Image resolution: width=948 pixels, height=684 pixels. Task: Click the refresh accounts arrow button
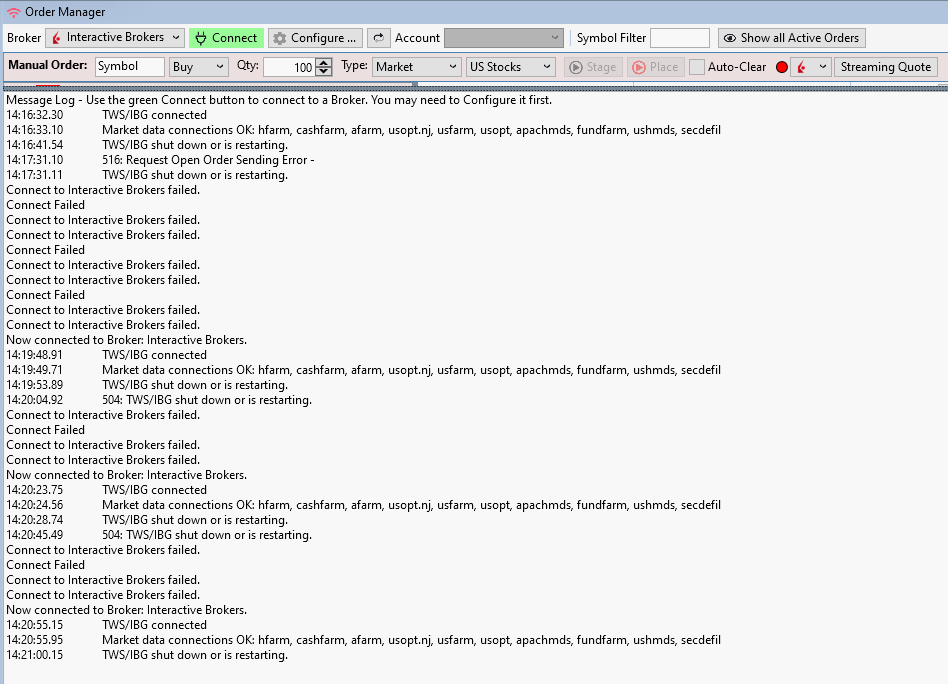378,38
